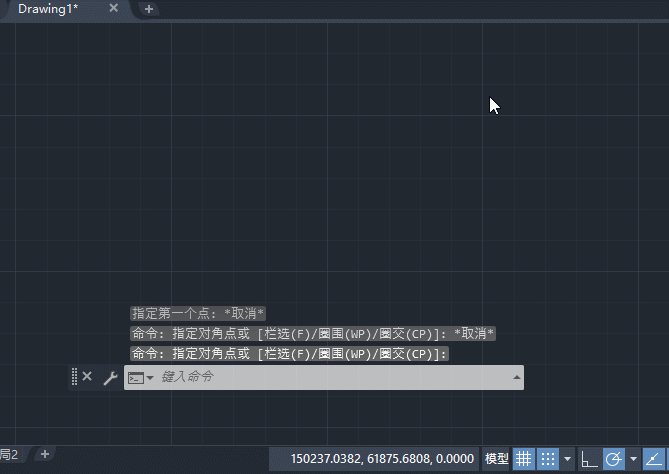Add a new layout with plus button
Screen dimensions: 669x474
coord(44,454)
